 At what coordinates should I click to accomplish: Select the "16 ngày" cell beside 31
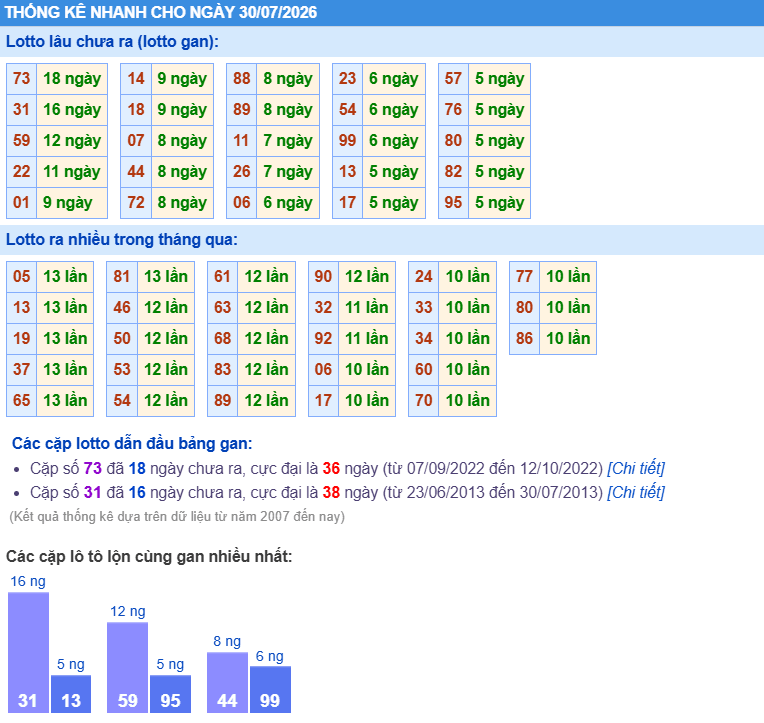tap(72, 110)
